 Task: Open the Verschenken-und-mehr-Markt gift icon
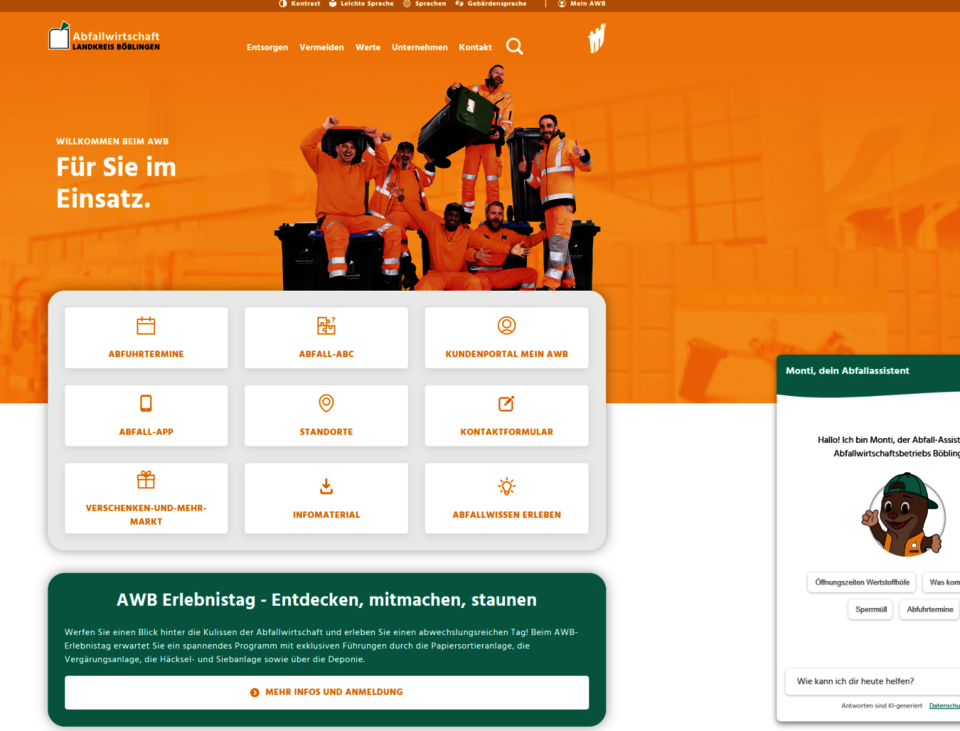click(146, 480)
